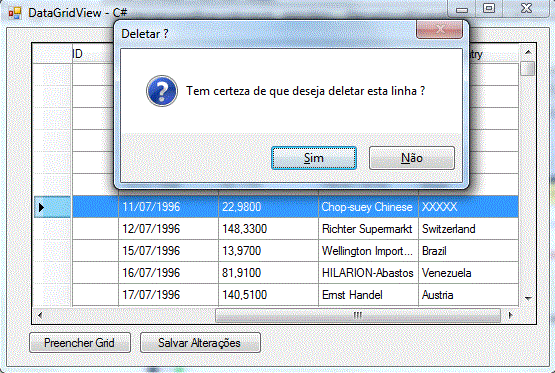555x373 pixels.
Task: Select the cell 17/07/1996
Action: pos(168,295)
